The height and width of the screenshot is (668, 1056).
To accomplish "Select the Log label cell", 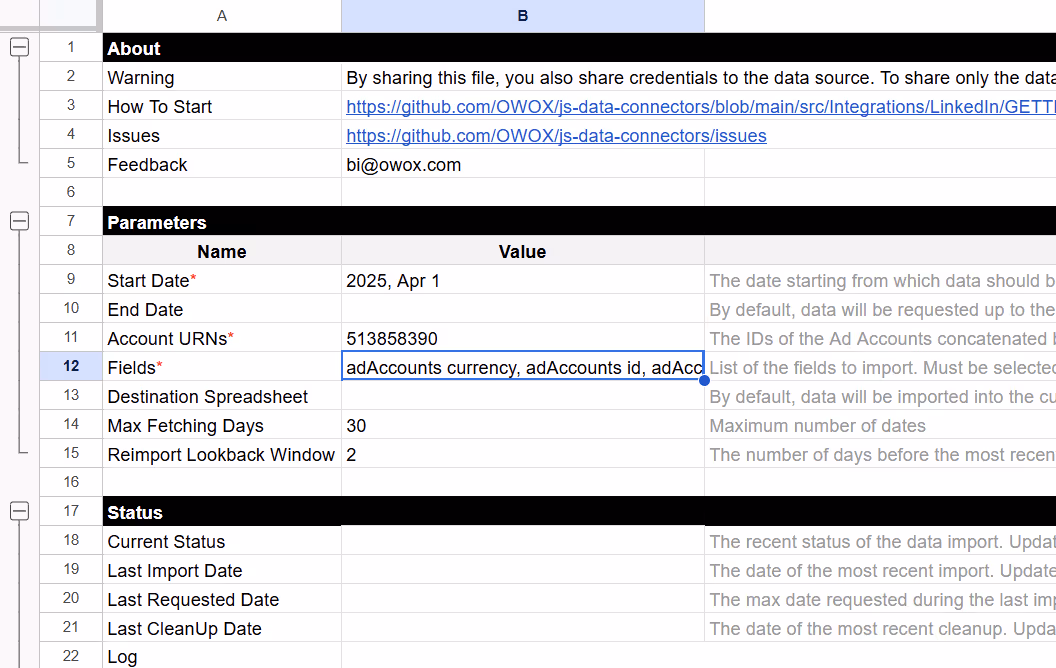I will click(x=221, y=656).
